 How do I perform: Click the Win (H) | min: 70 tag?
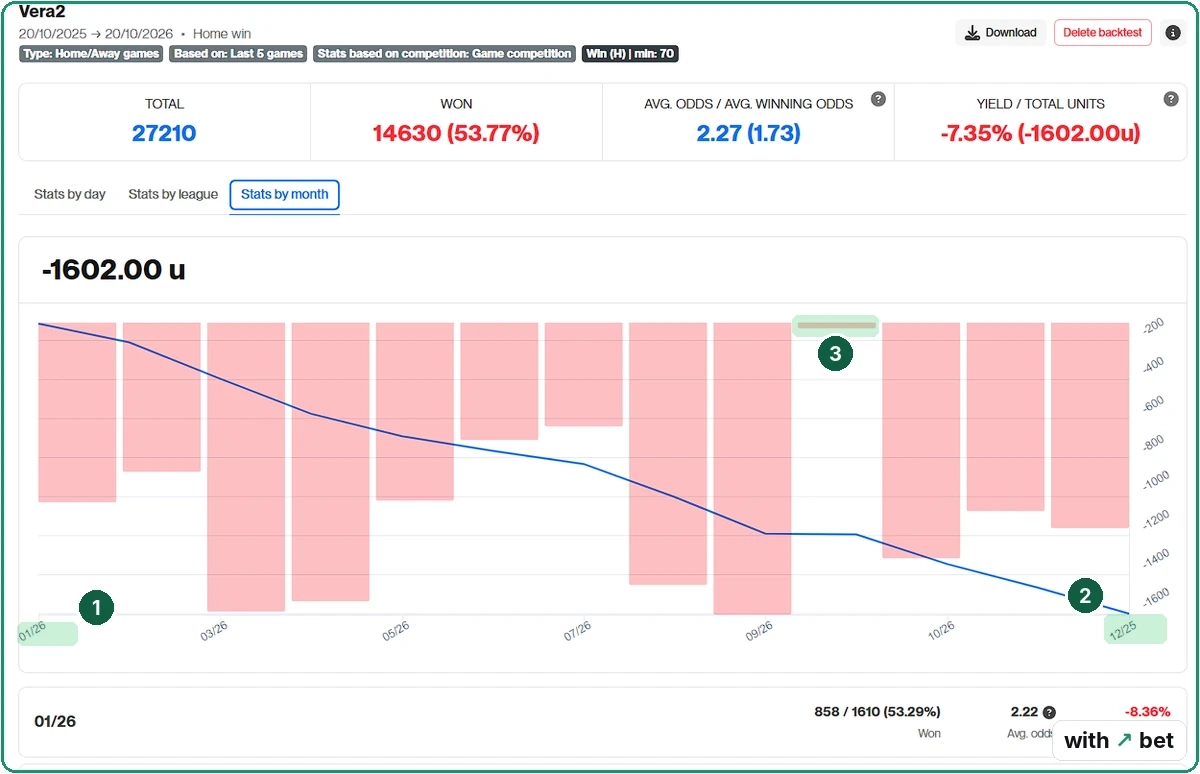(630, 54)
